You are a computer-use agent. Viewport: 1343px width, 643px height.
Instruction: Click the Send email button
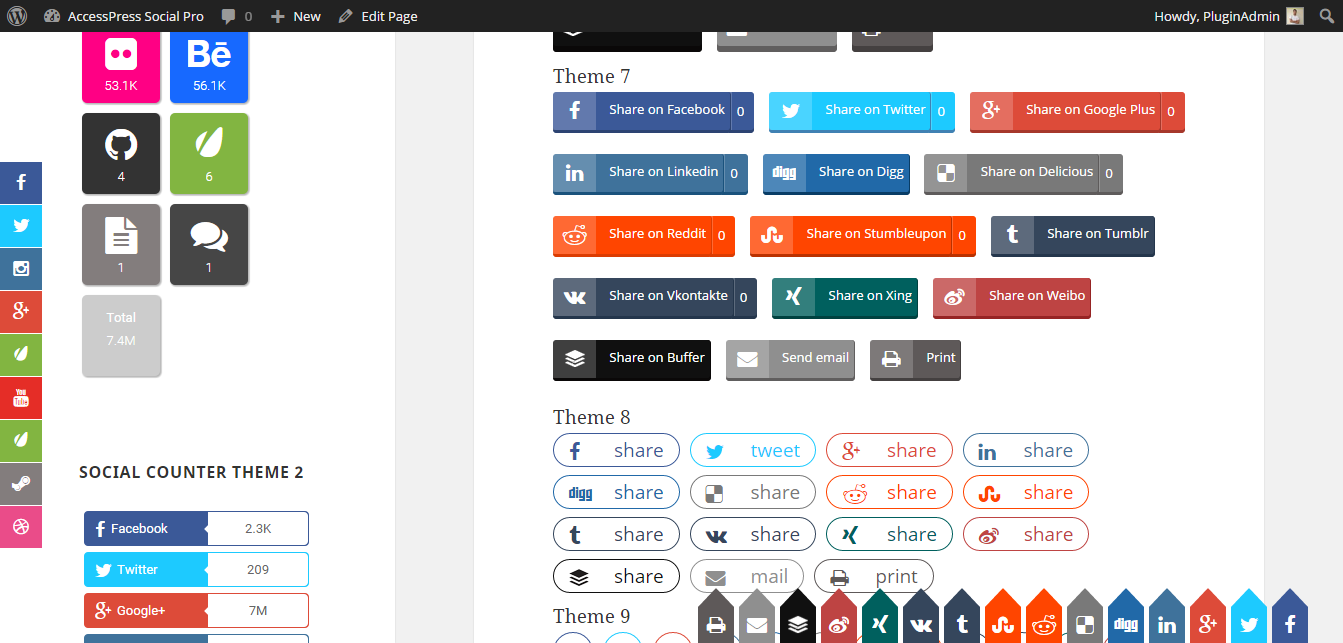790,359
